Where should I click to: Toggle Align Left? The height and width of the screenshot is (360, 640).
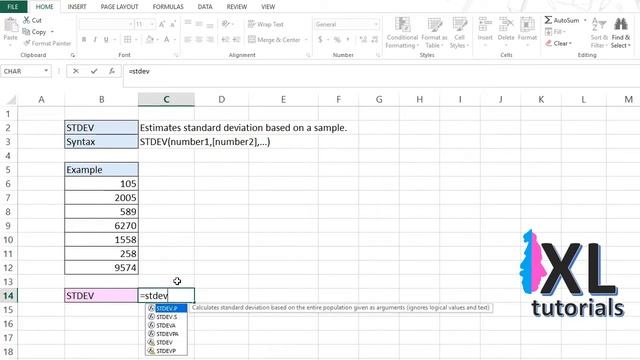(188, 40)
